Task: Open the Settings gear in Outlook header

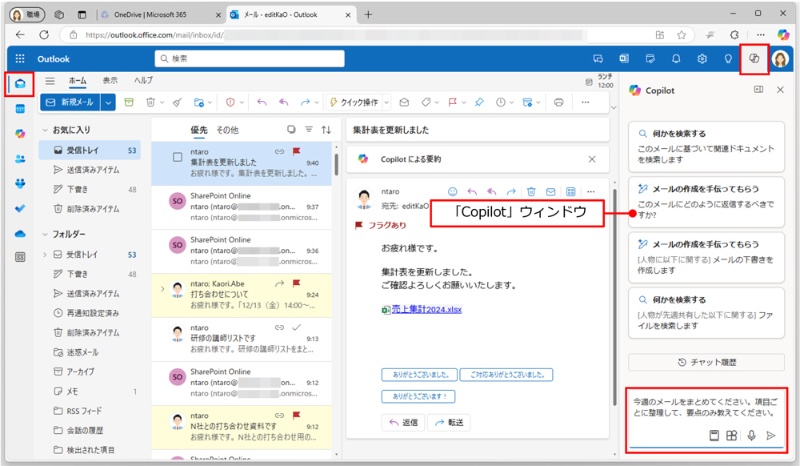Action: pos(702,59)
